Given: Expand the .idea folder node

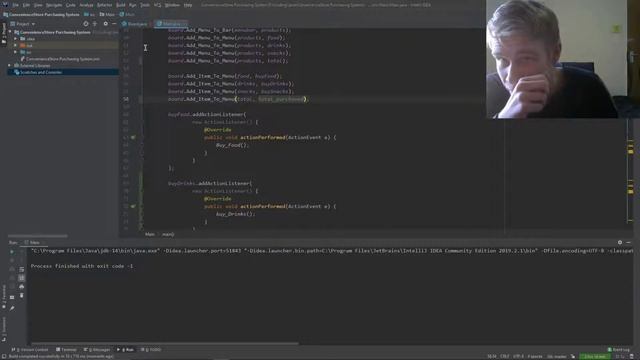Looking at the screenshot, I should click(x=16, y=39).
